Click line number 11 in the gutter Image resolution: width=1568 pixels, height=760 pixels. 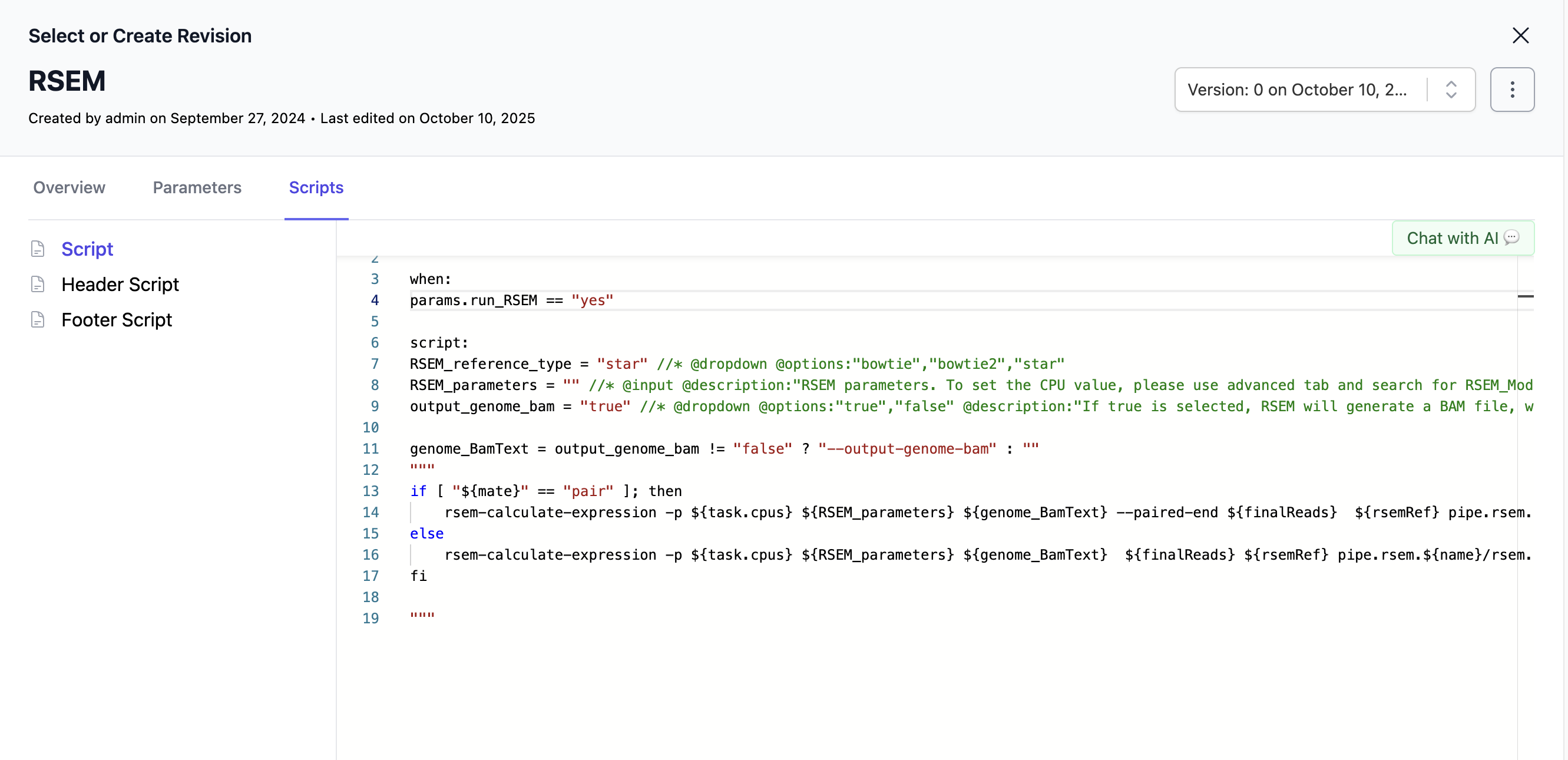tap(370, 449)
